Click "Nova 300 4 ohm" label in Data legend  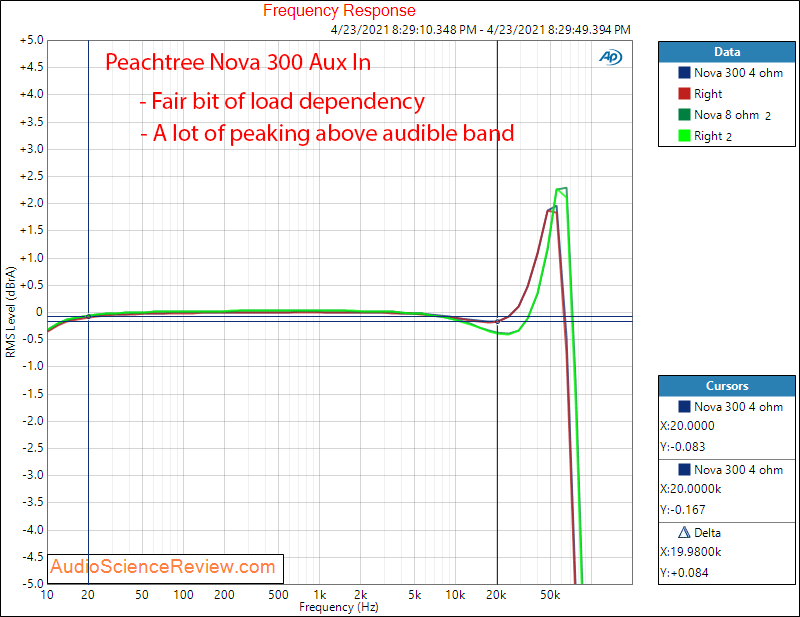(x=738, y=73)
